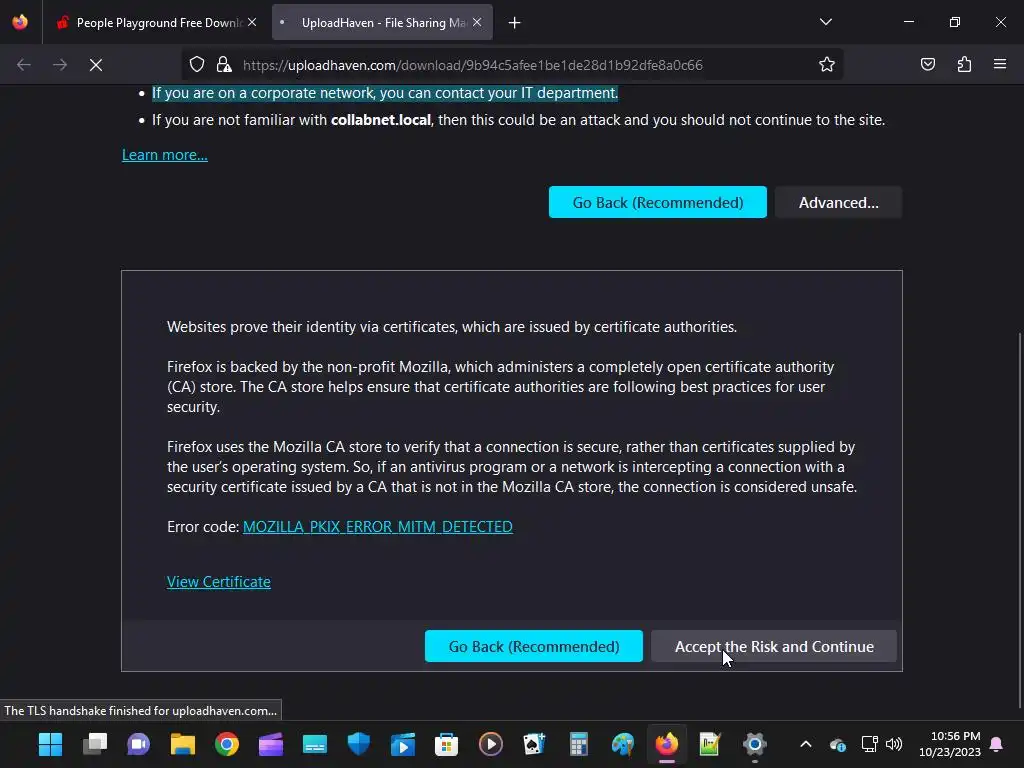The image size is (1024, 768).
Task: Launch the Solitaire cards app icon
Action: pos(534,744)
